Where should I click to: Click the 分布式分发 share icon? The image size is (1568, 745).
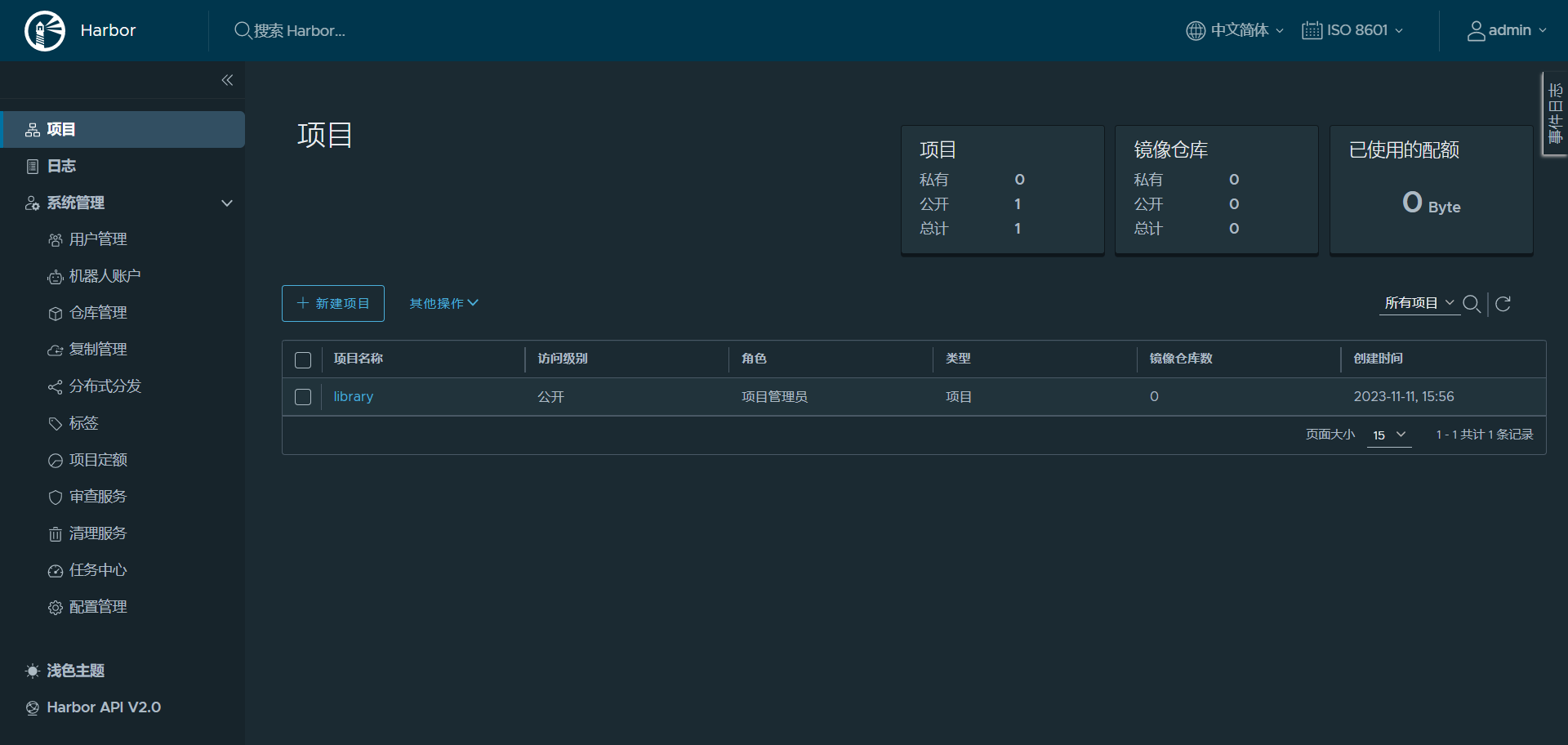click(x=55, y=387)
